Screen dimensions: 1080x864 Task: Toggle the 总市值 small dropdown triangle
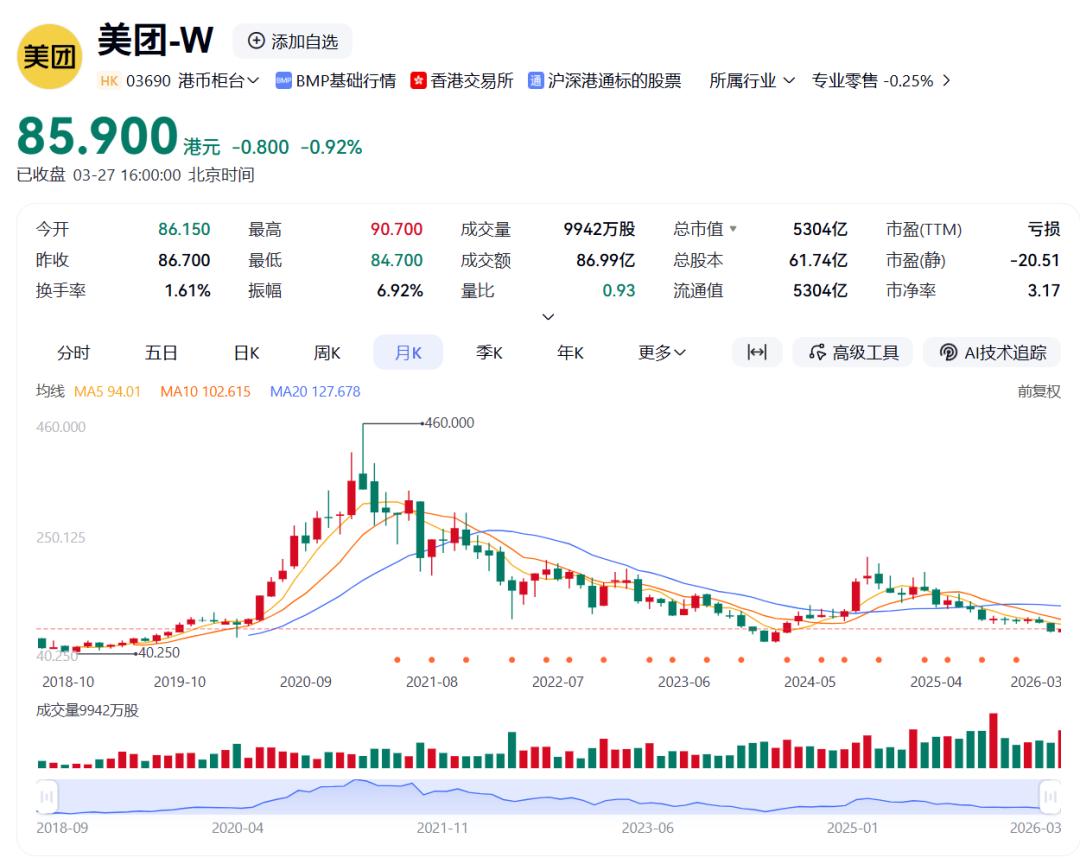point(733,229)
